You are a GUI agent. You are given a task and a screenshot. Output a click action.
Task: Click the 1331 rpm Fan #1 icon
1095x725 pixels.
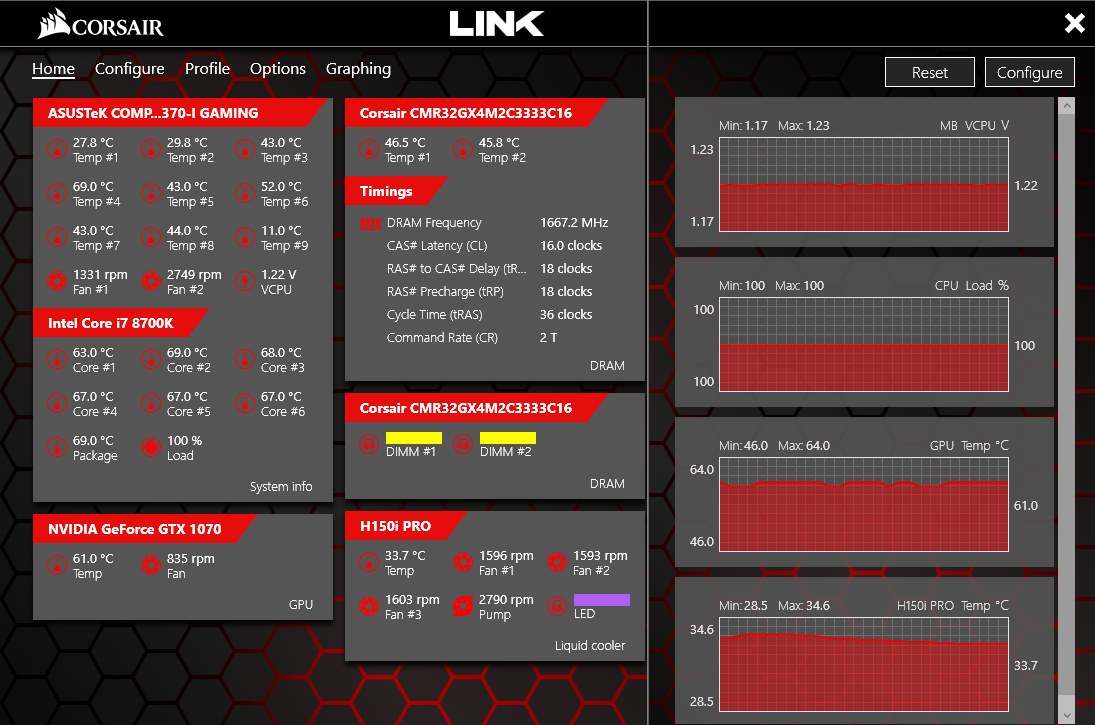tap(57, 281)
